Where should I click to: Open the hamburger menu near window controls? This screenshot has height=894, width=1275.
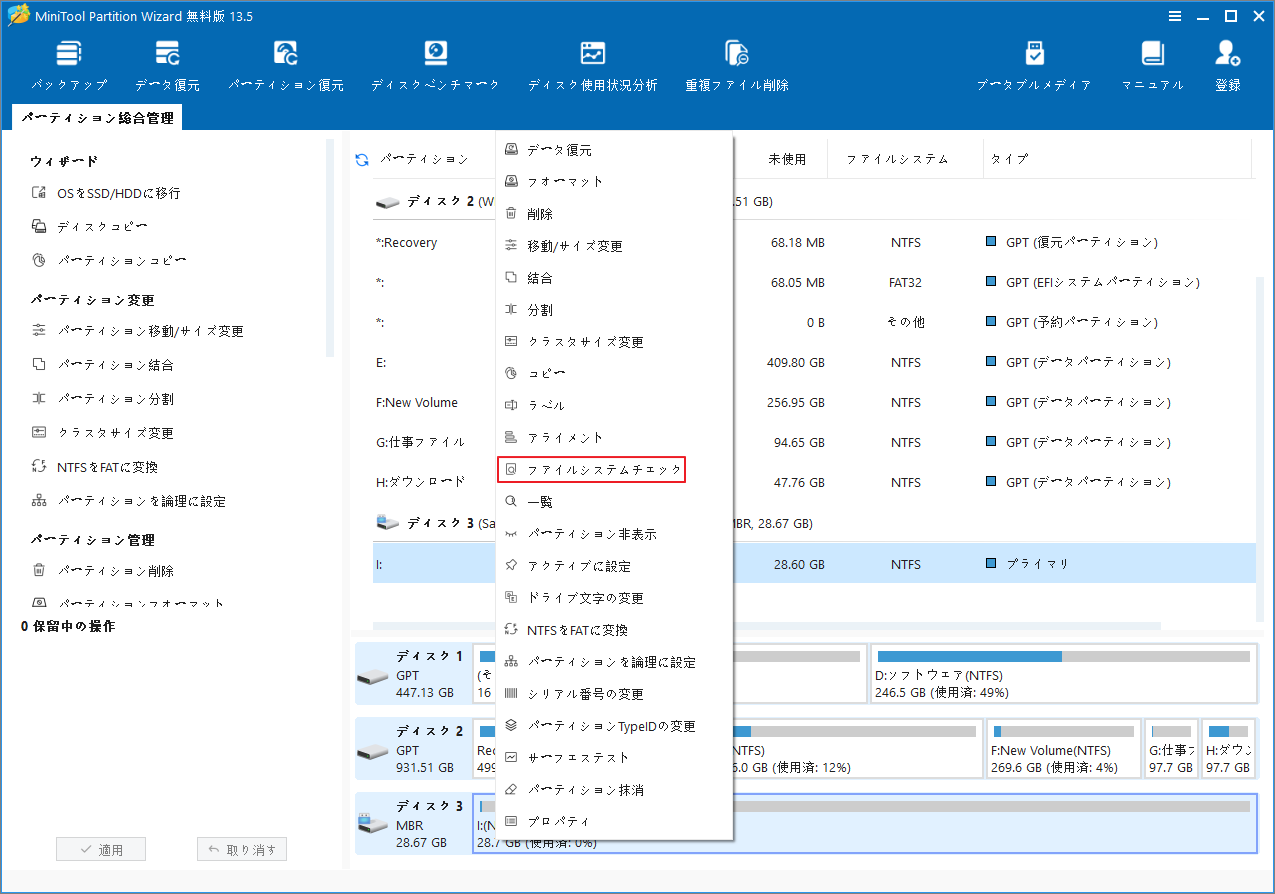(1174, 16)
